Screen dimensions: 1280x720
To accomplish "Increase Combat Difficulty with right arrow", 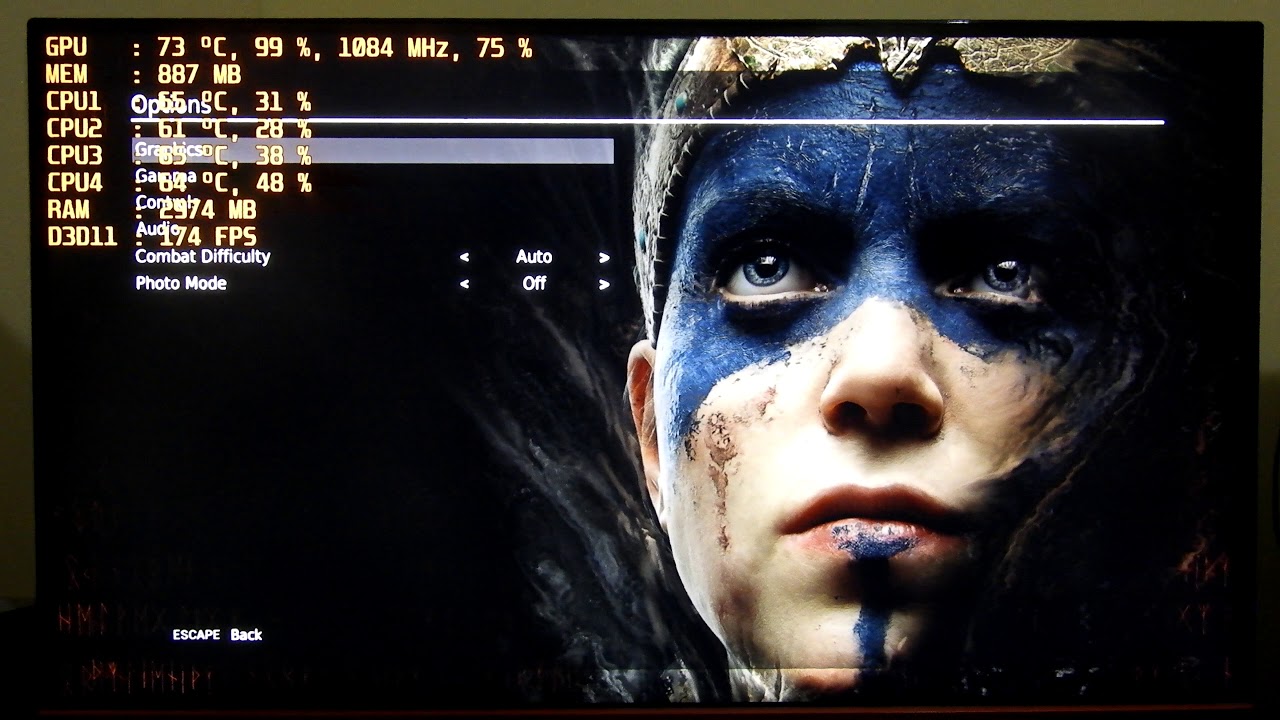I will coord(604,258).
